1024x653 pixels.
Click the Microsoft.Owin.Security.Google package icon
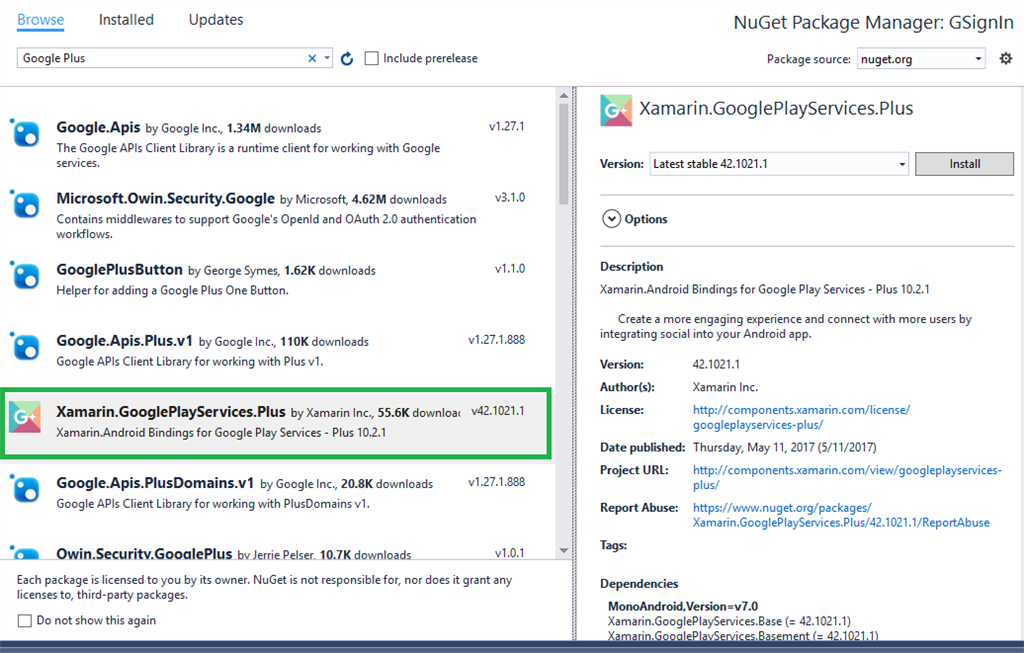[x=26, y=204]
